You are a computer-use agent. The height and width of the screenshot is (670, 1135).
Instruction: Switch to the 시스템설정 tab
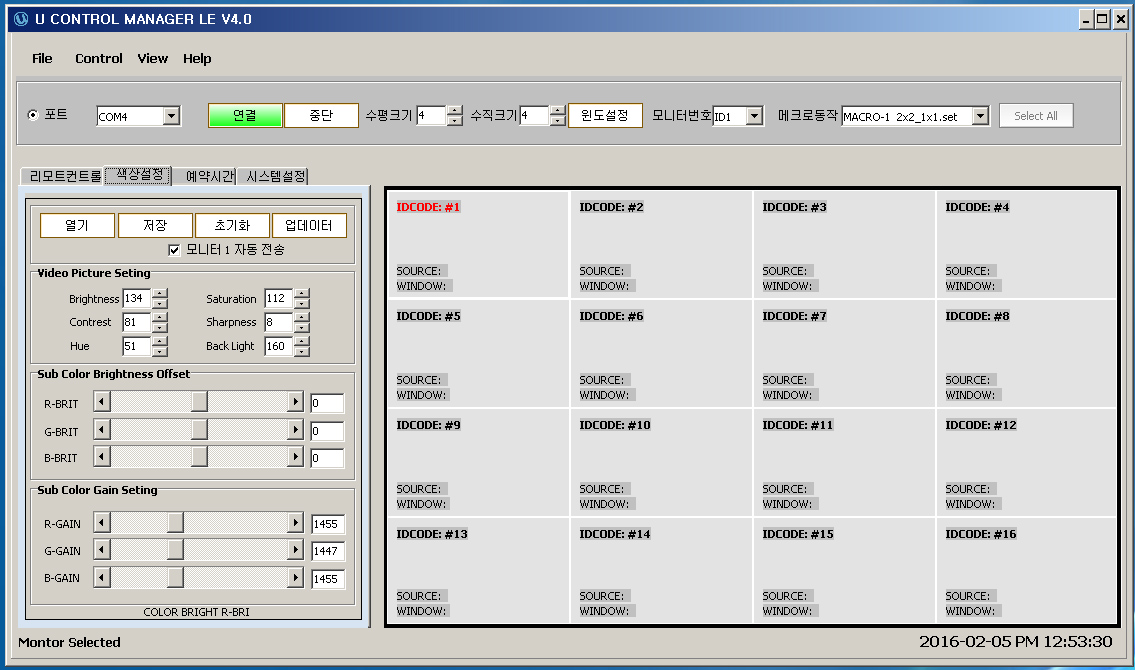pyautogui.click(x=274, y=176)
